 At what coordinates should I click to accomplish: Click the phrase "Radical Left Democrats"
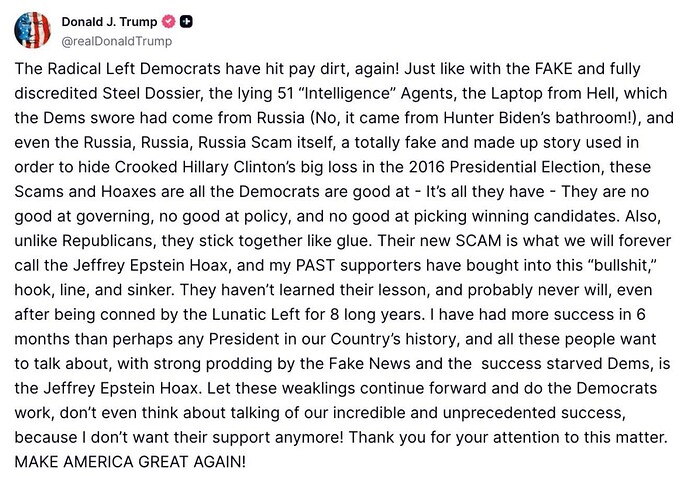pos(134,69)
